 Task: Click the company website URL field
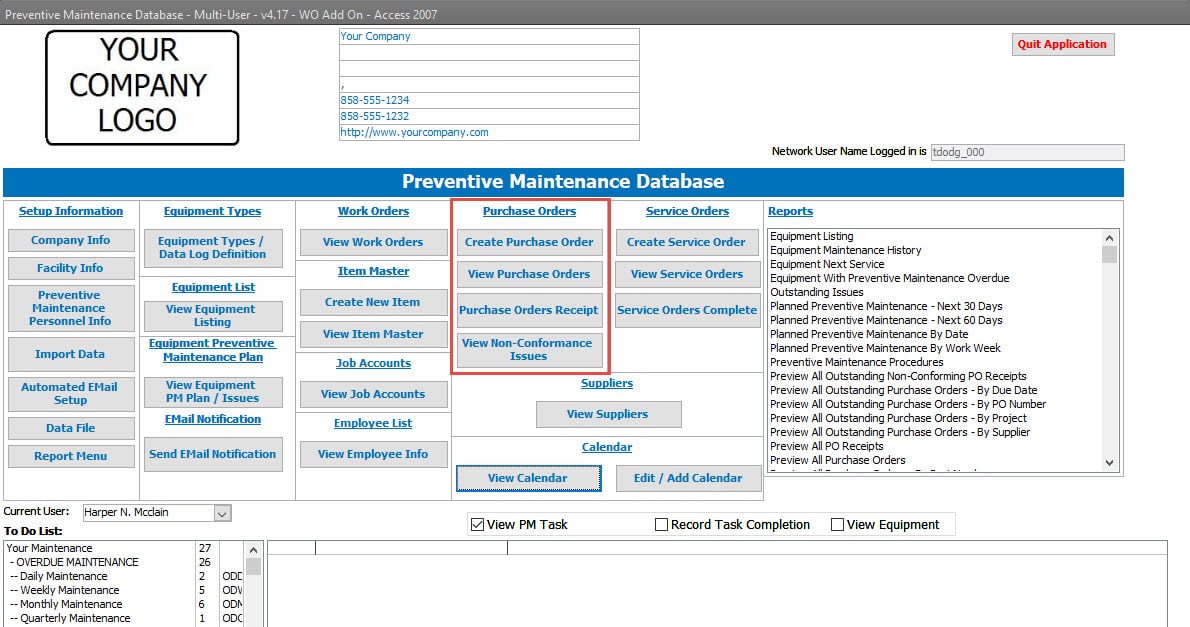tap(488, 132)
